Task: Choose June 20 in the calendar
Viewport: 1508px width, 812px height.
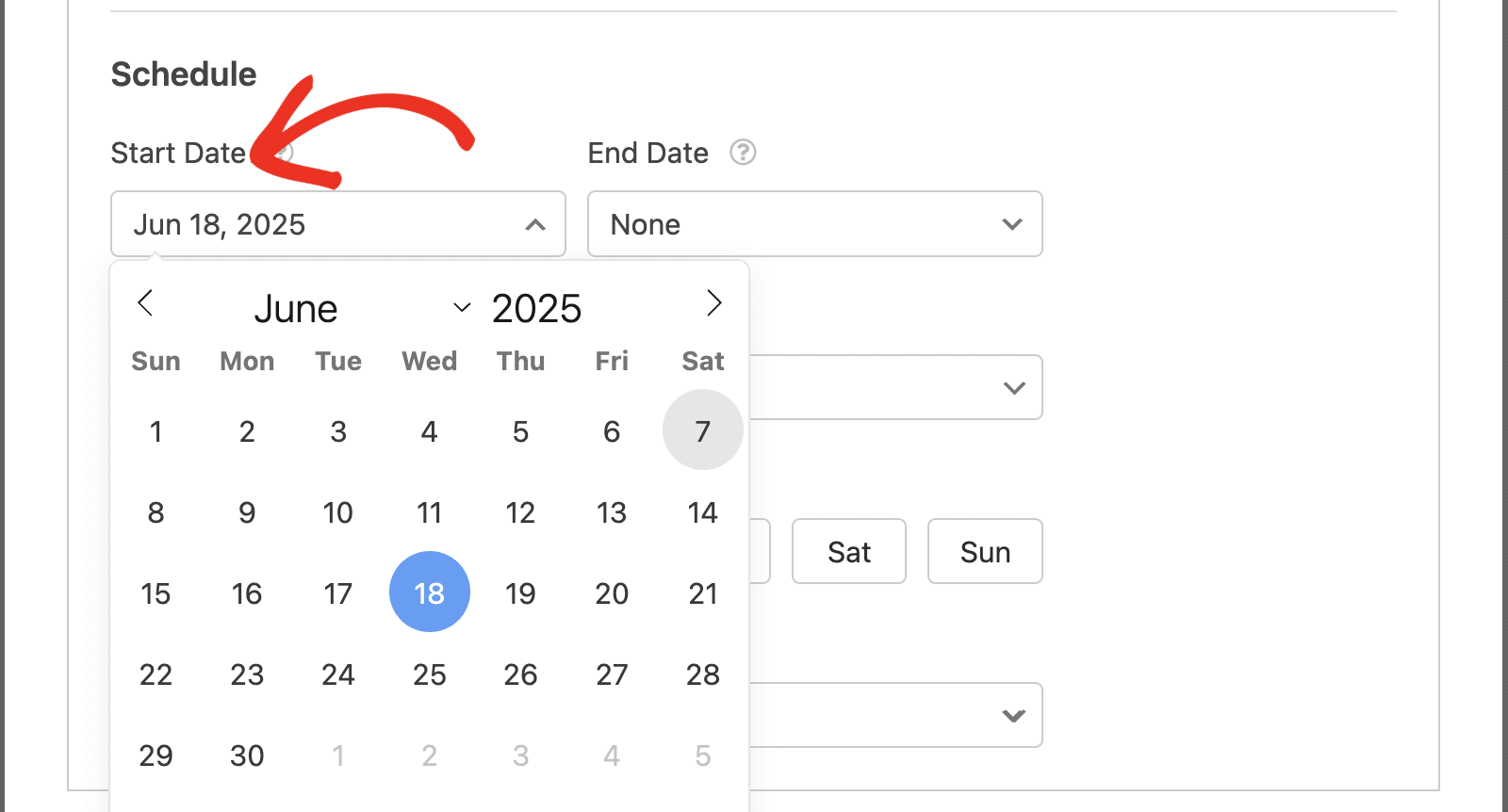Action: (612, 593)
